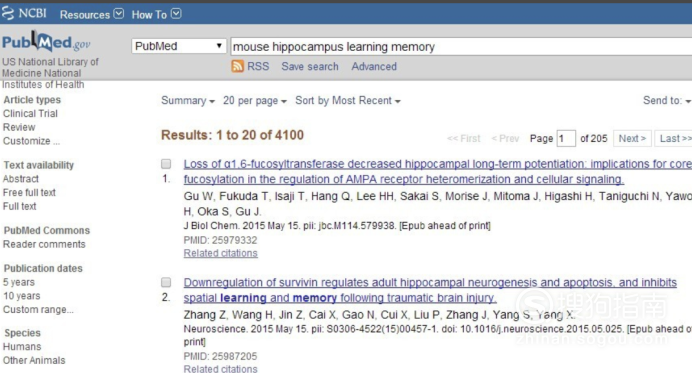Go to the Next results page
Viewport: 692px width, 373px height.
tap(632, 138)
